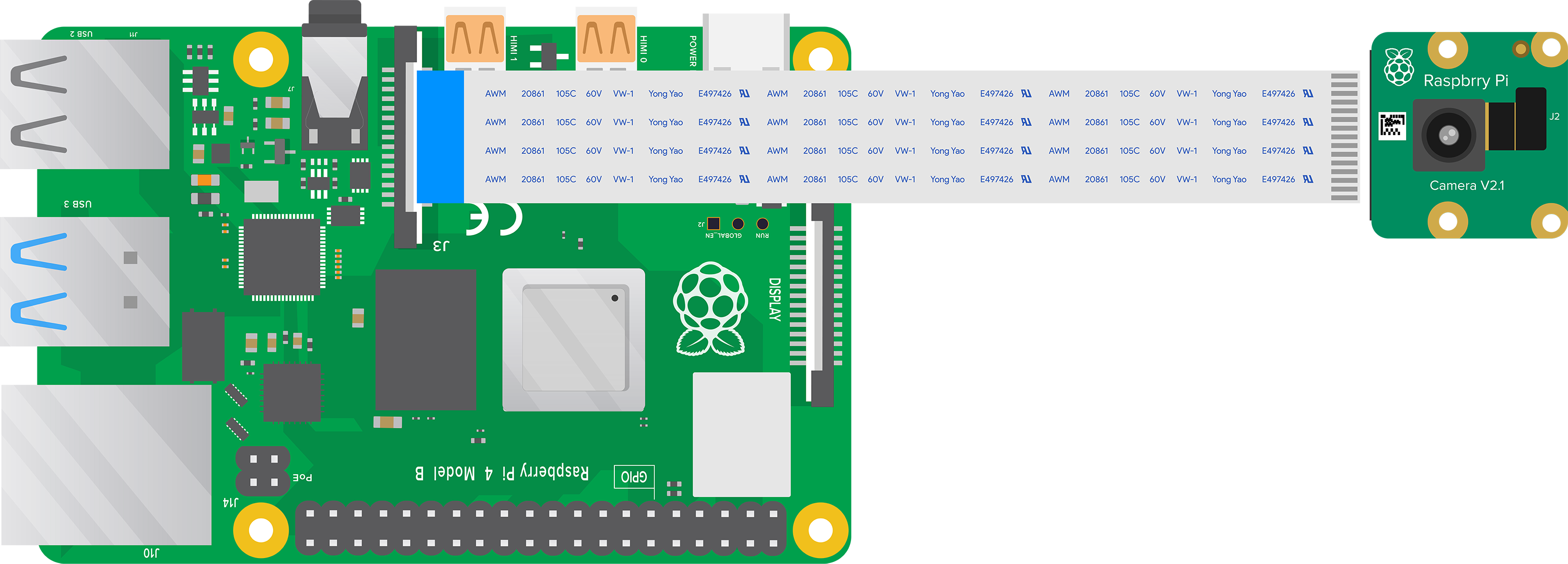Click the bottom-right mounting hole on the Pi board

821,530
